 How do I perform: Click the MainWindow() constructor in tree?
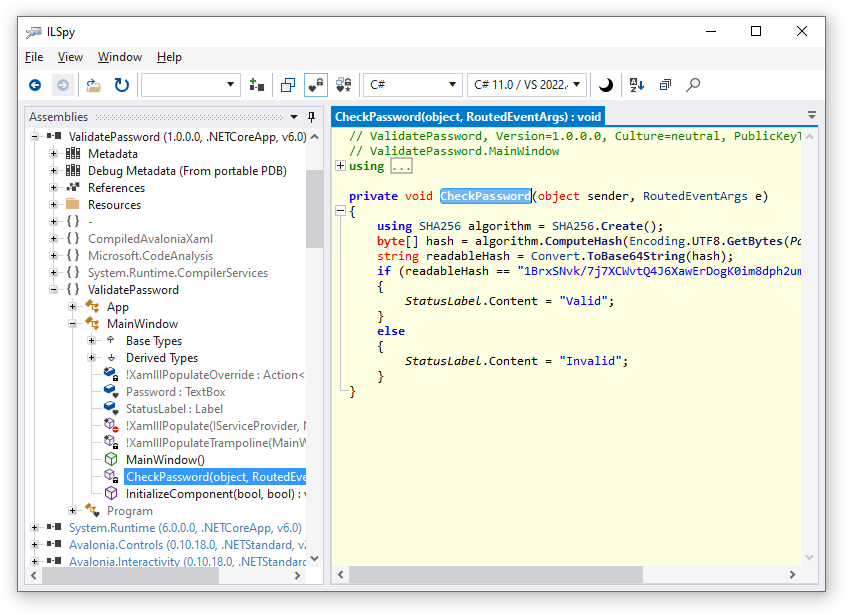click(165, 460)
